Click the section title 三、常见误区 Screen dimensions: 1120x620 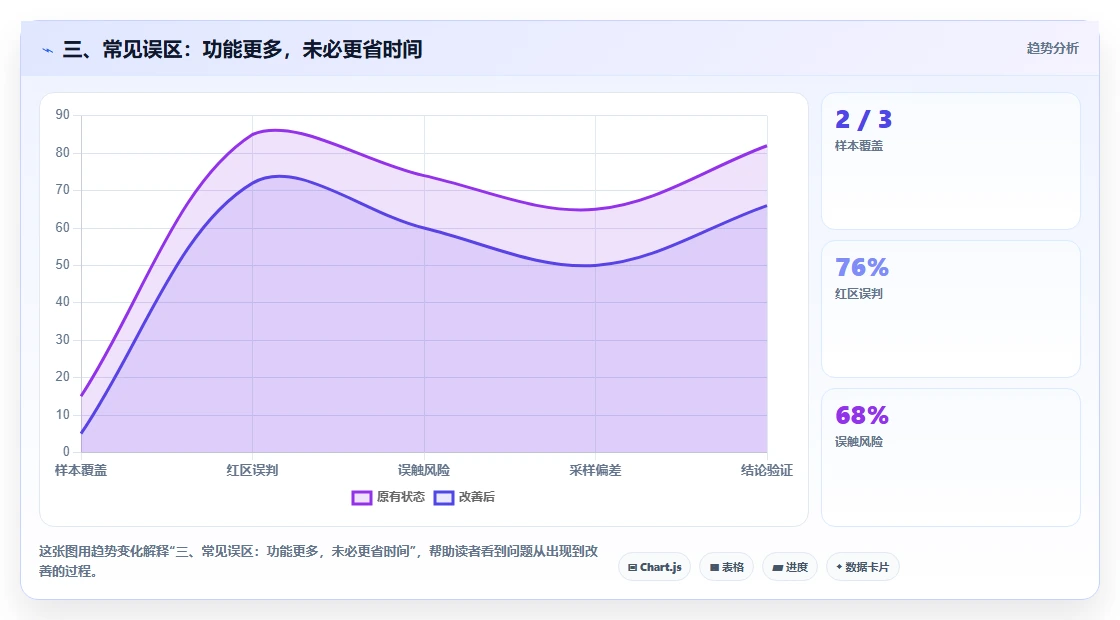point(242,49)
